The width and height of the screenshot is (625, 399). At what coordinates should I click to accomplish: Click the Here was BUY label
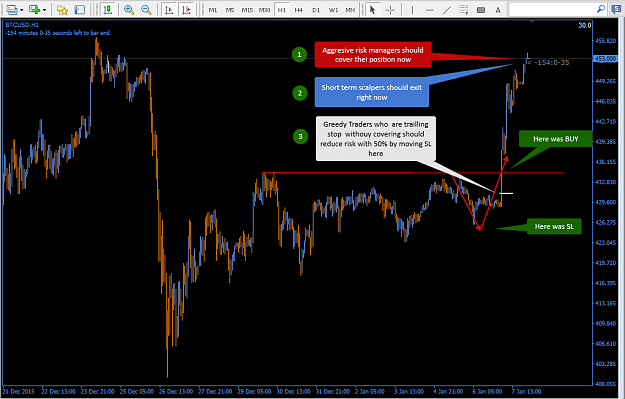tap(555, 139)
